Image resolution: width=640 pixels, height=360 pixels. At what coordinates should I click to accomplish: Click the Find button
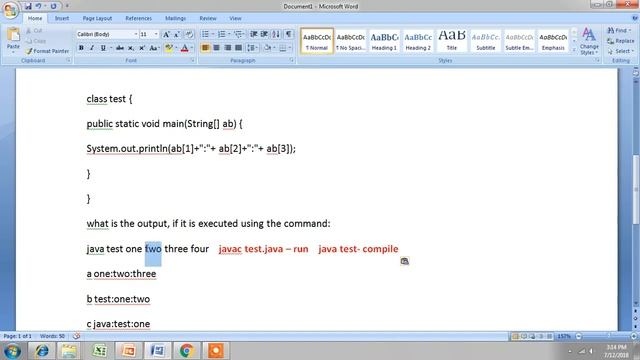click(619, 31)
